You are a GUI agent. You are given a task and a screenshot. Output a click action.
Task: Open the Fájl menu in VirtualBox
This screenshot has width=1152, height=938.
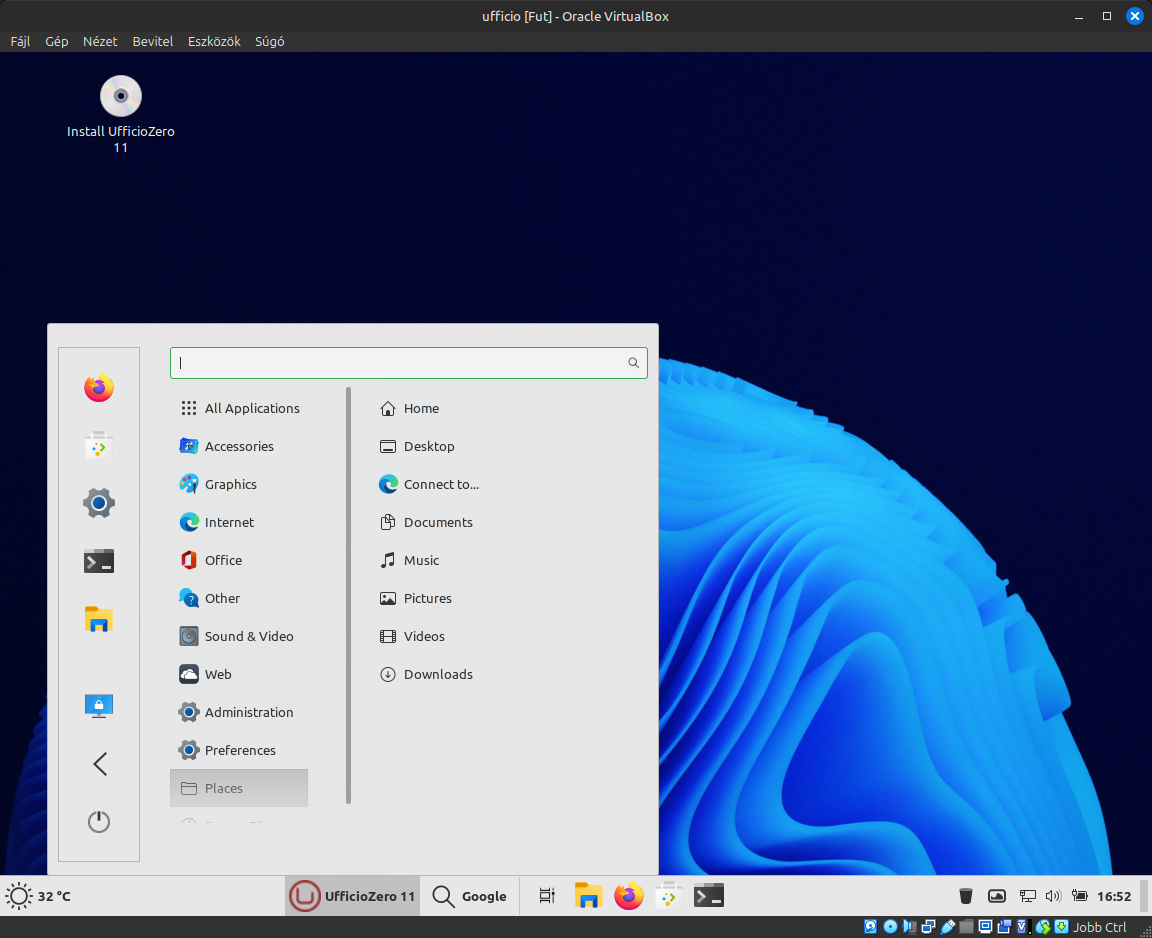click(x=21, y=41)
